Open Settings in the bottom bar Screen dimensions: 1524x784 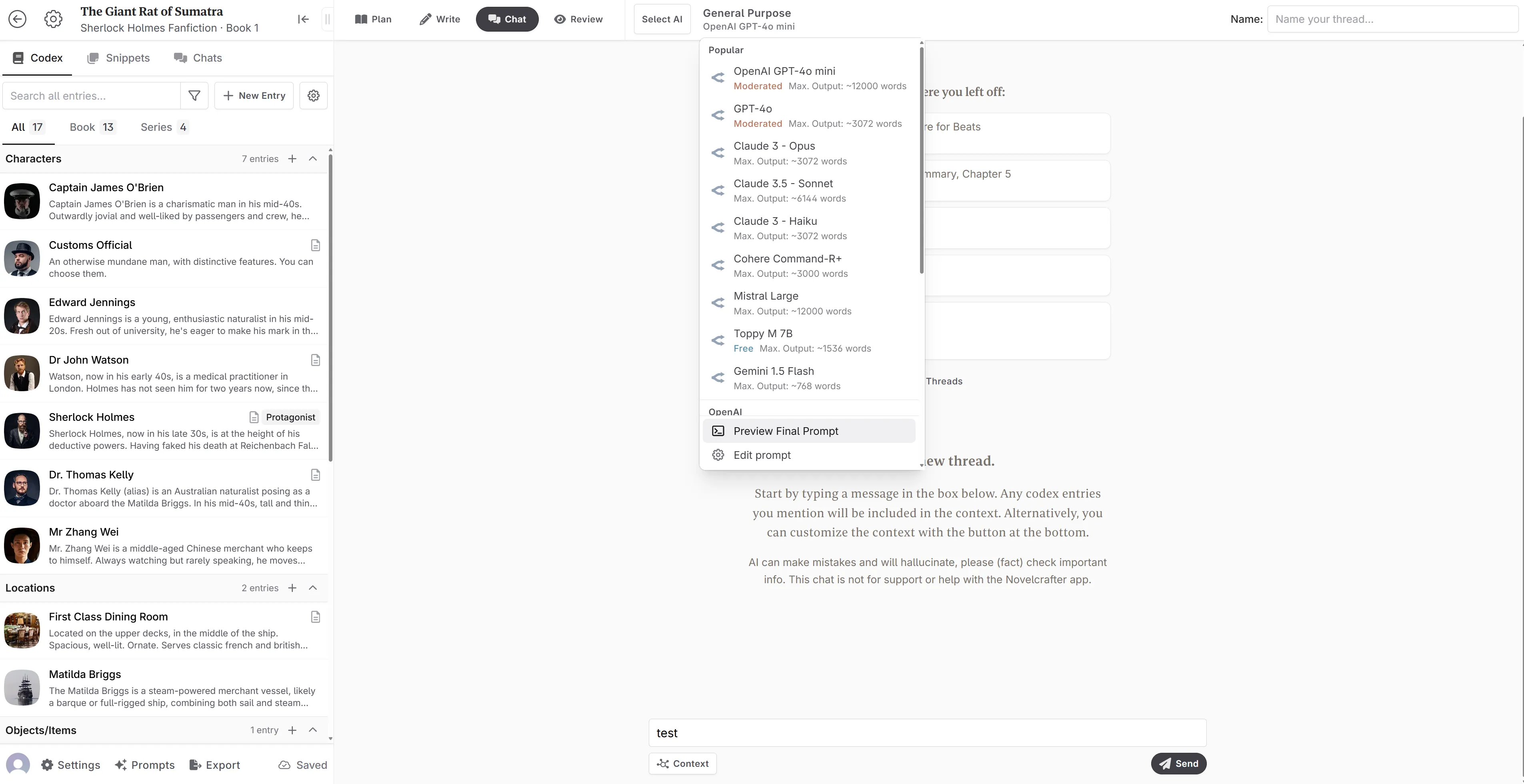point(70,765)
